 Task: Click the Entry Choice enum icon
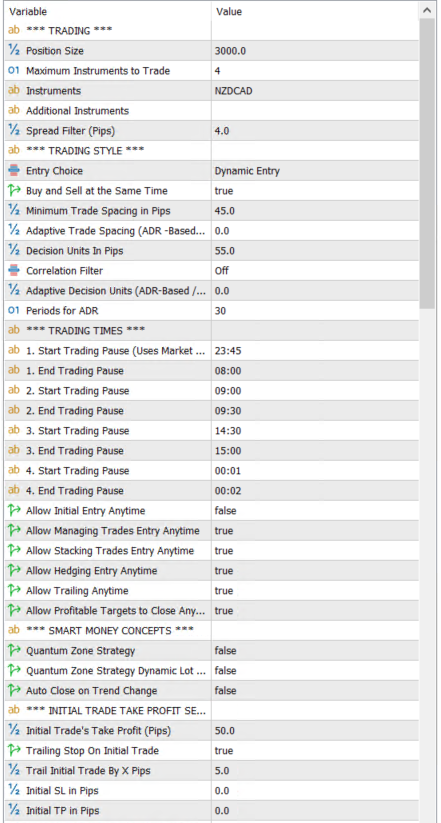click(14, 171)
